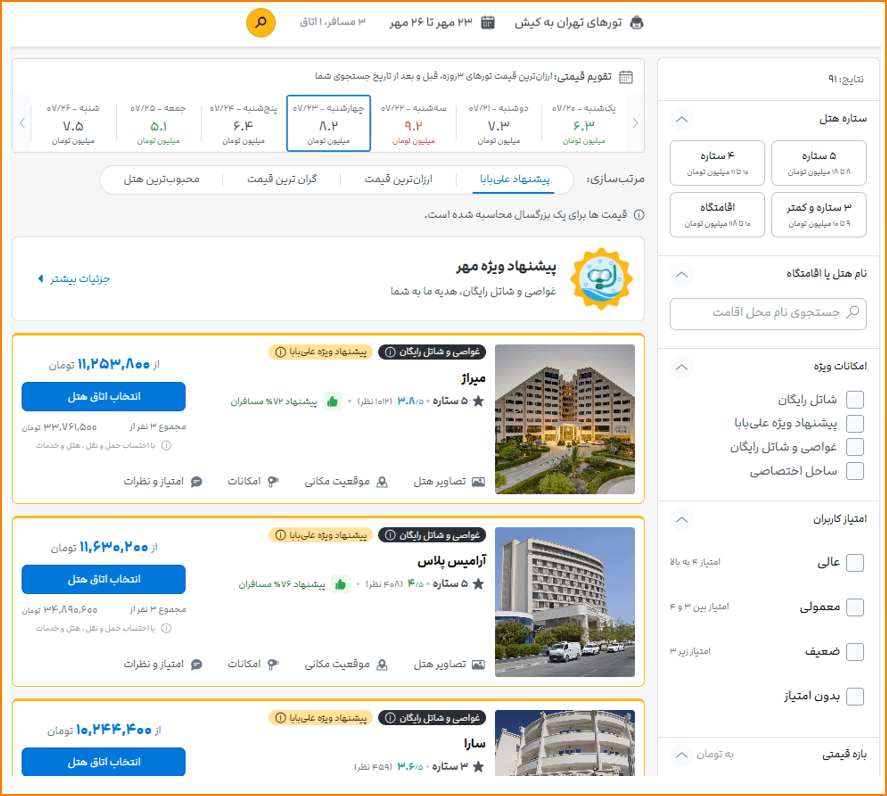Click انتخاب اتاق هتل for میراژ
The image size is (887, 796).
[x=103, y=397]
